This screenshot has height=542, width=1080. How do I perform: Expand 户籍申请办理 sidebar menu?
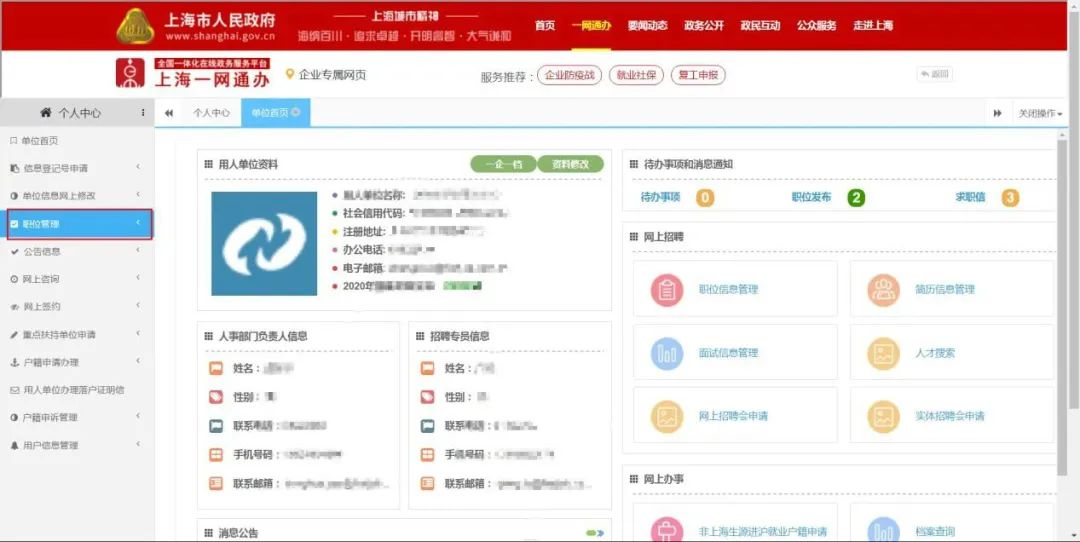[x=77, y=362]
